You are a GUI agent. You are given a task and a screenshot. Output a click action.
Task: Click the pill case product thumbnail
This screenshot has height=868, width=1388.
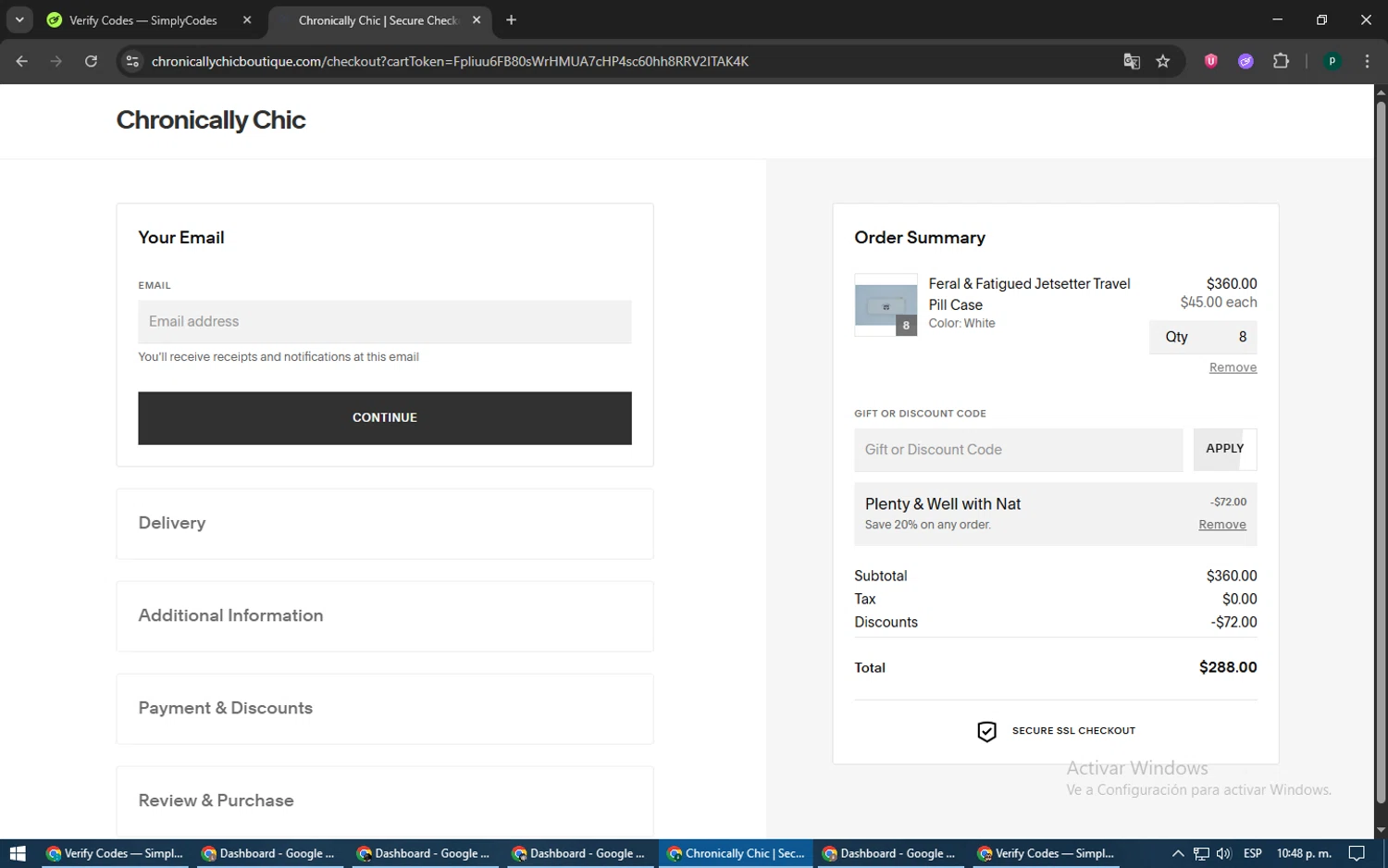tap(886, 304)
